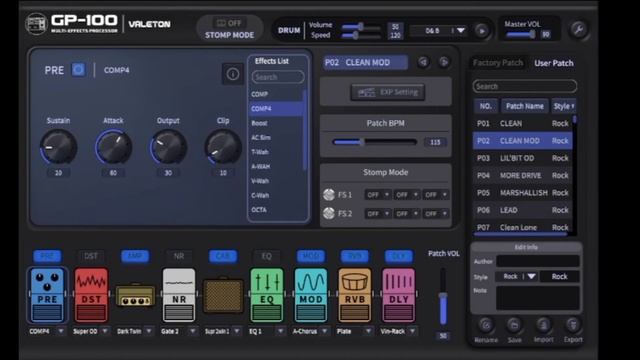Select the EQ pedal icon

click(267, 295)
